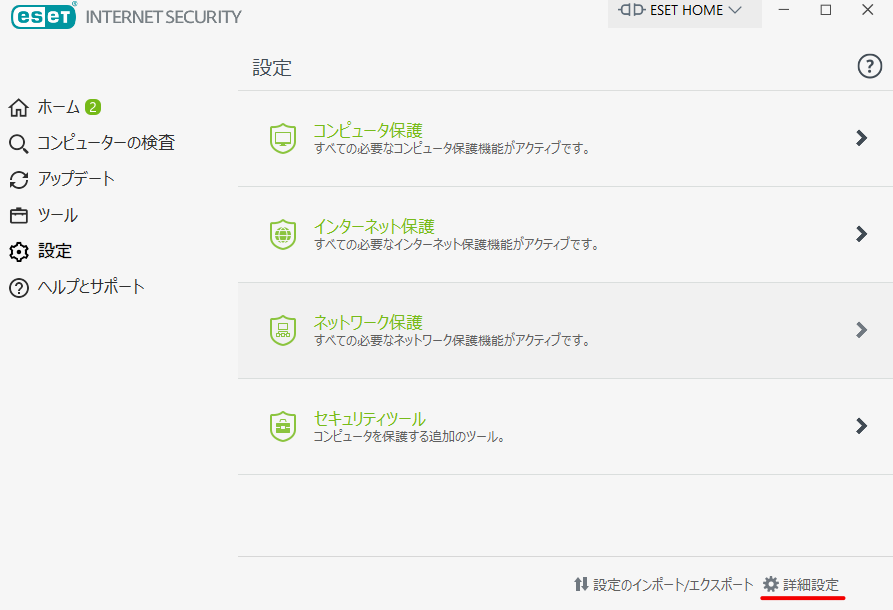Expand コンピュータ保護 with its chevron arrow

pos(861,138)
